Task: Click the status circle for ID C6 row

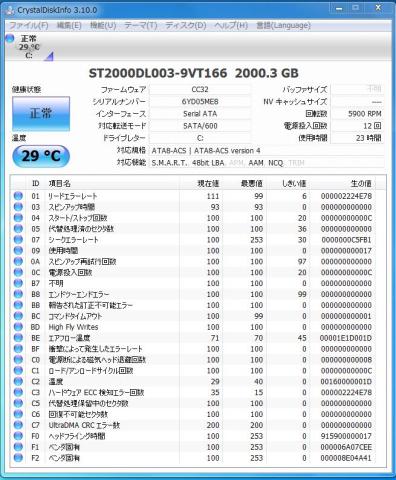Action: 18,414
